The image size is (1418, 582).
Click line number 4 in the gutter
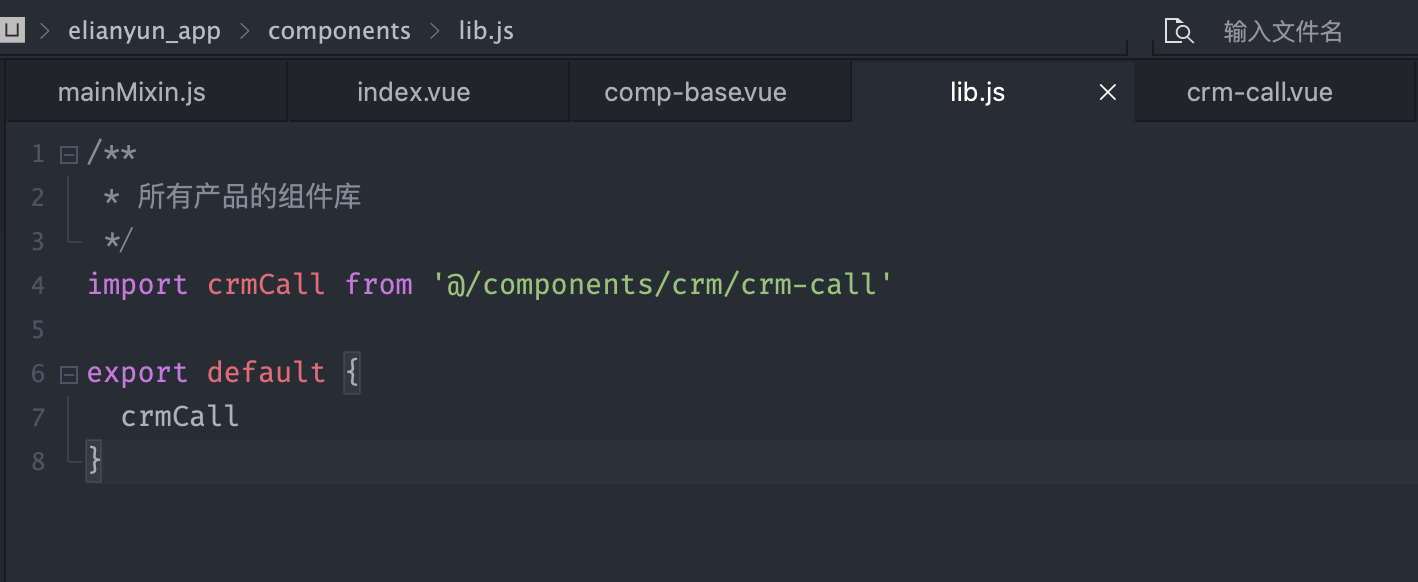click(38, 286)
